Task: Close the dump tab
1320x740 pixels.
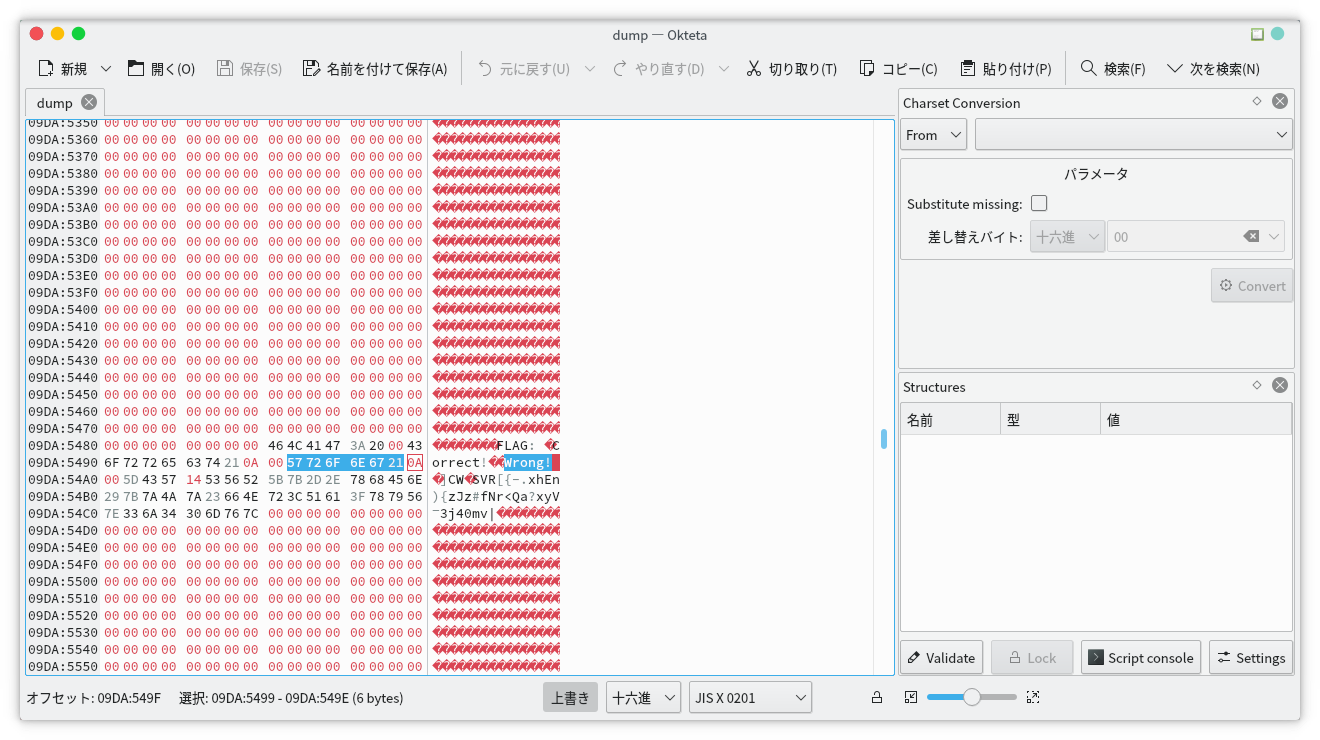Action: coord(89,102)
